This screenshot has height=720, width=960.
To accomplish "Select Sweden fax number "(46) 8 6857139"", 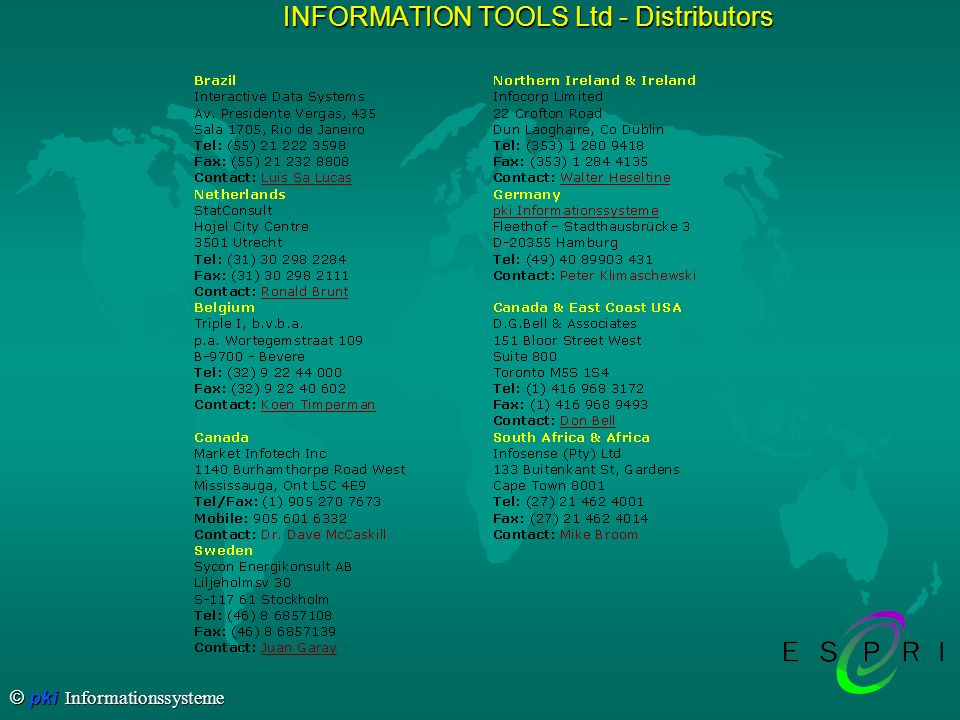I will coord(283,632).
